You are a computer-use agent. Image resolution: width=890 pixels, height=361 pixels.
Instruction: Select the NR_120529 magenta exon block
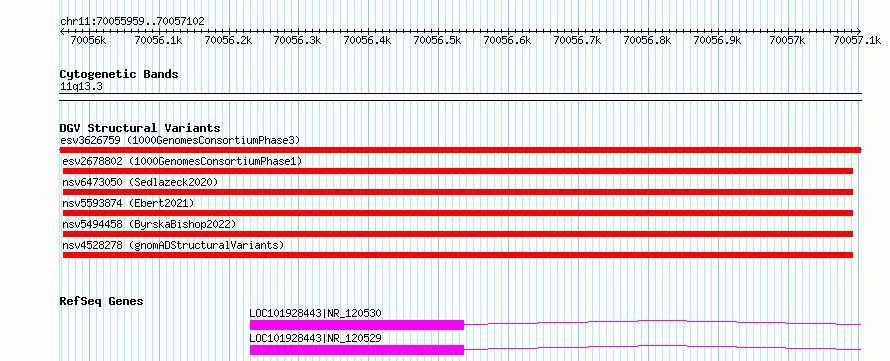(357, 350)
